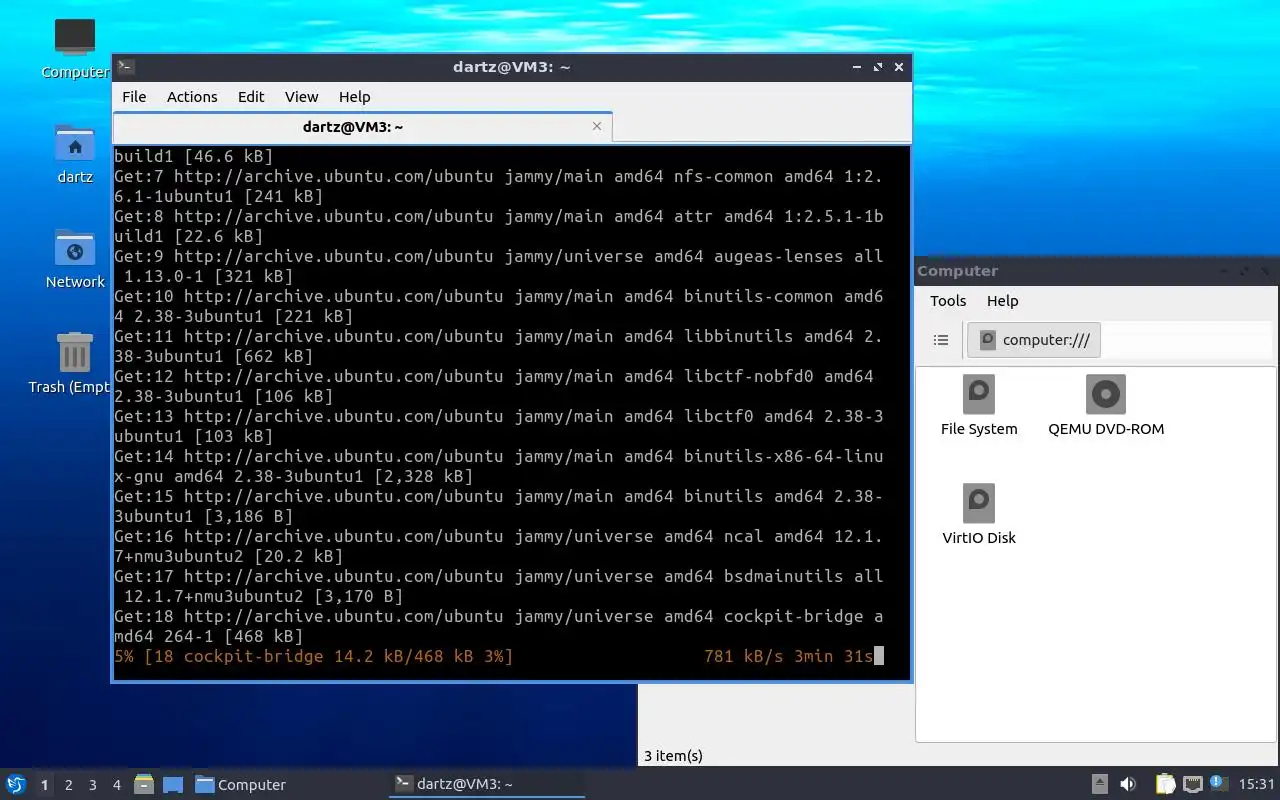This screenshot has width=1280, height=800.
Task: Switch to workspace 4 in the pager
Action: tap(116, 785)
